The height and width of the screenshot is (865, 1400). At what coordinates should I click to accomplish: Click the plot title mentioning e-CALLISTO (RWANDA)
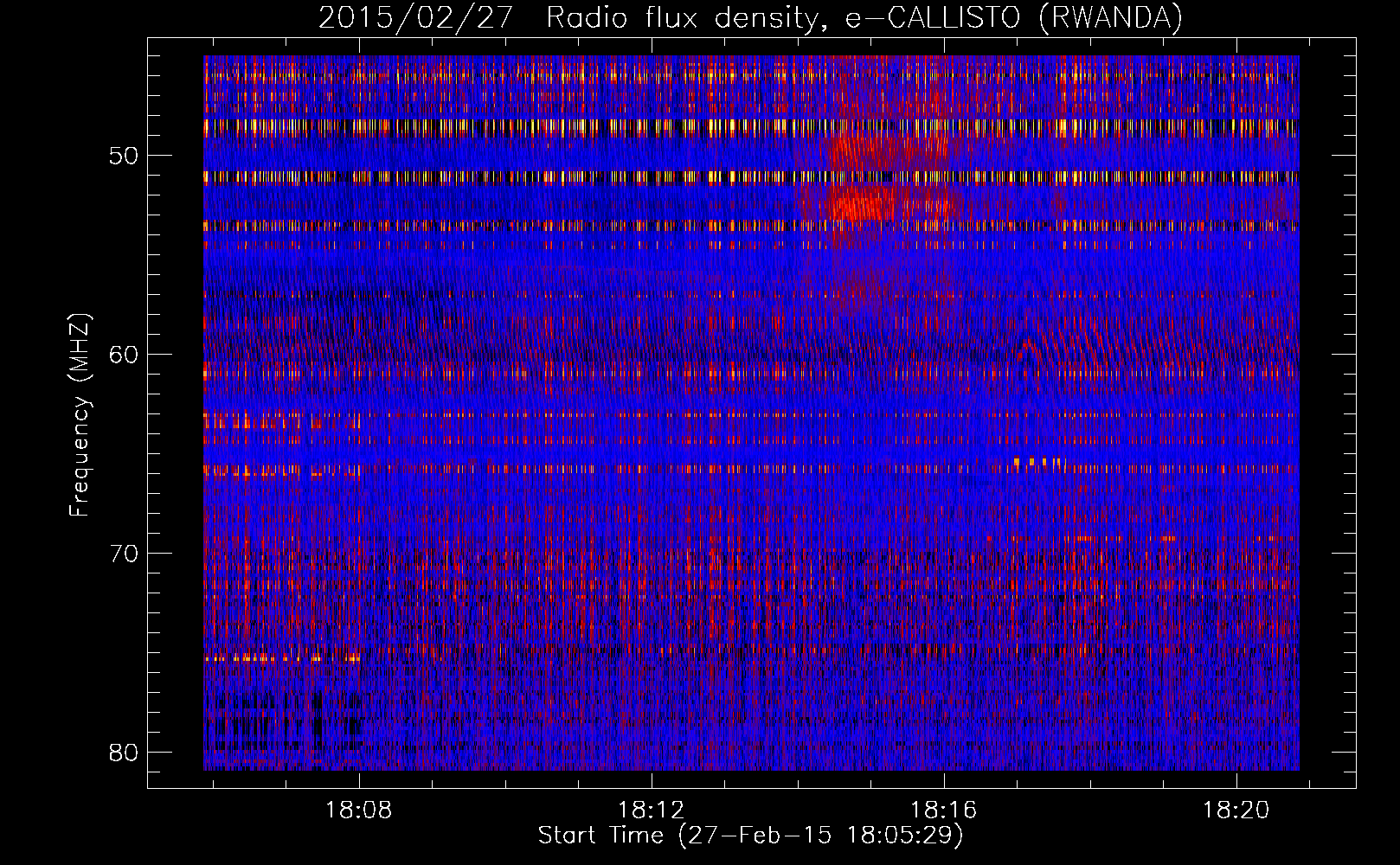point(750,17)
